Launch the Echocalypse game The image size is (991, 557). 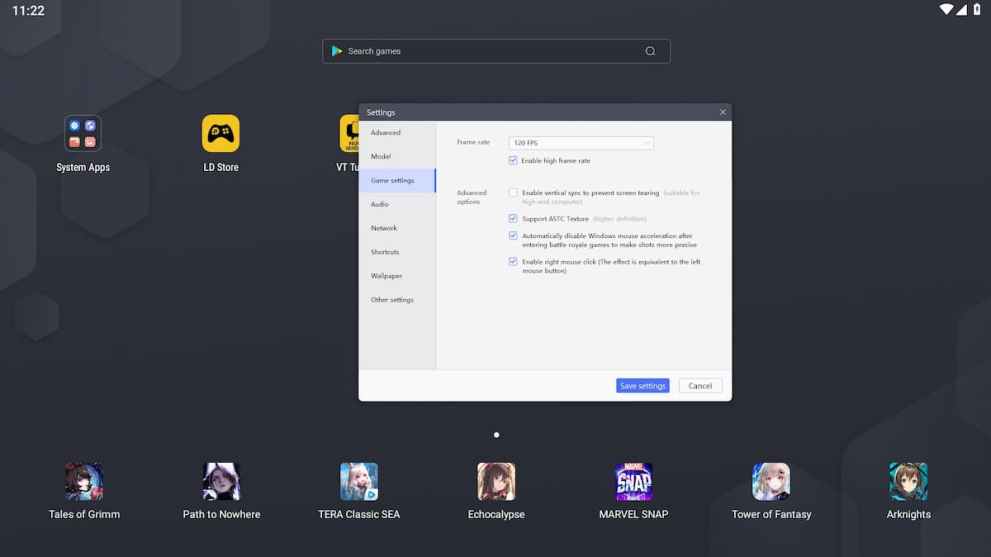[496, 482]
